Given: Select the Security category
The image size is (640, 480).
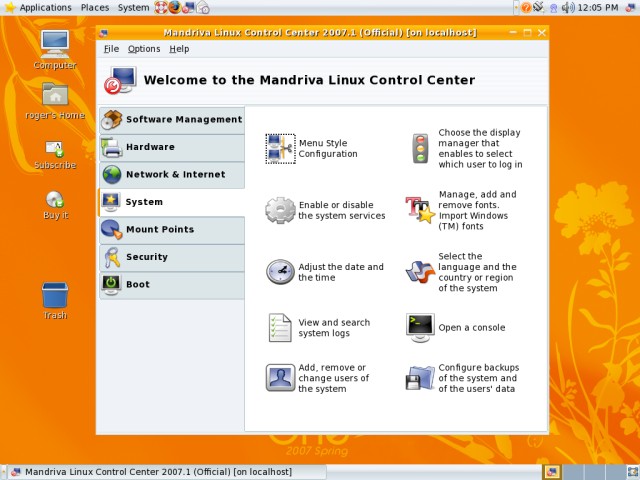Looking at the screenshot, I should tap(172, 257).
